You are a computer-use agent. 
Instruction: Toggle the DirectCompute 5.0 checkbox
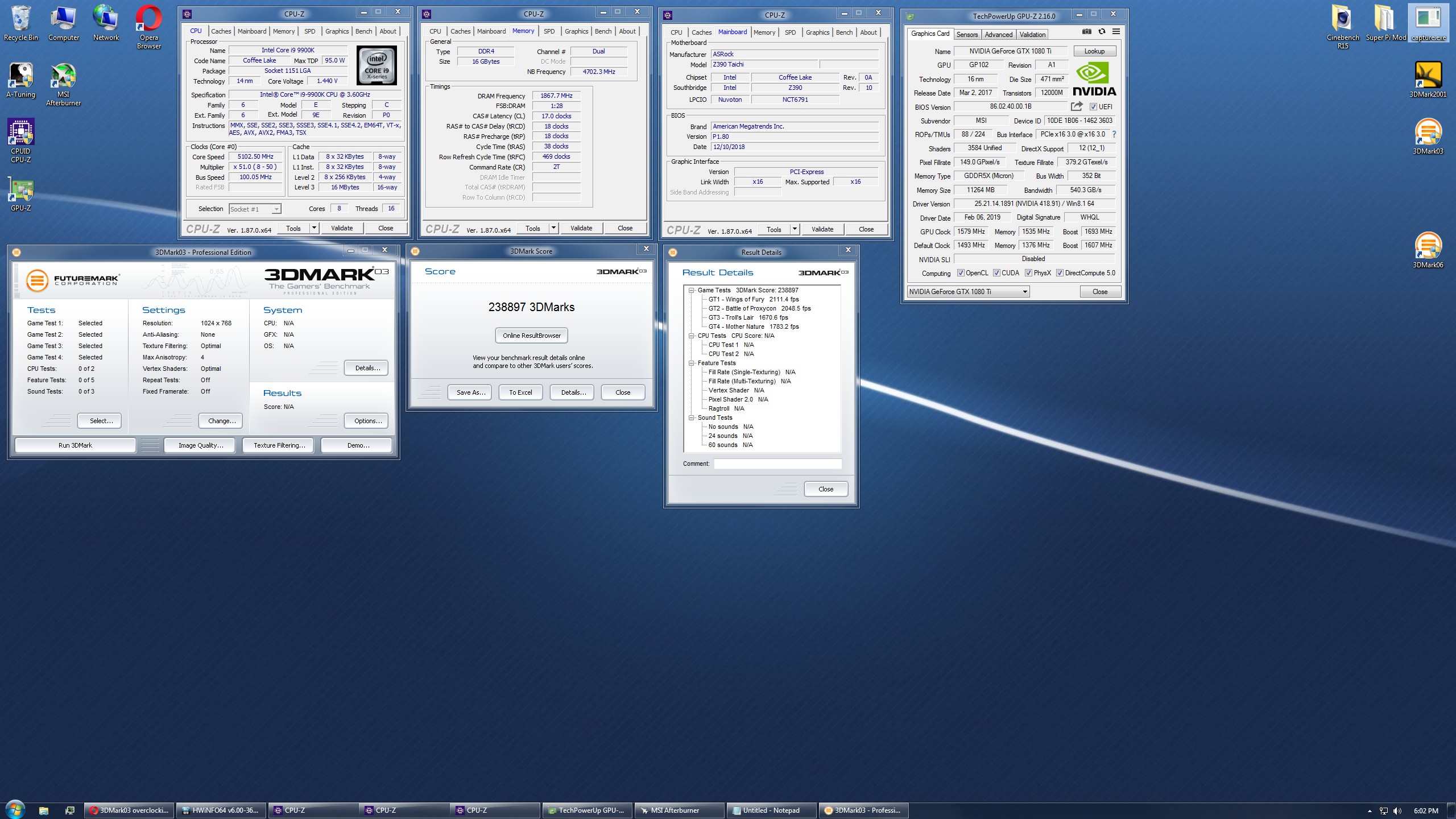point(1060,273)
